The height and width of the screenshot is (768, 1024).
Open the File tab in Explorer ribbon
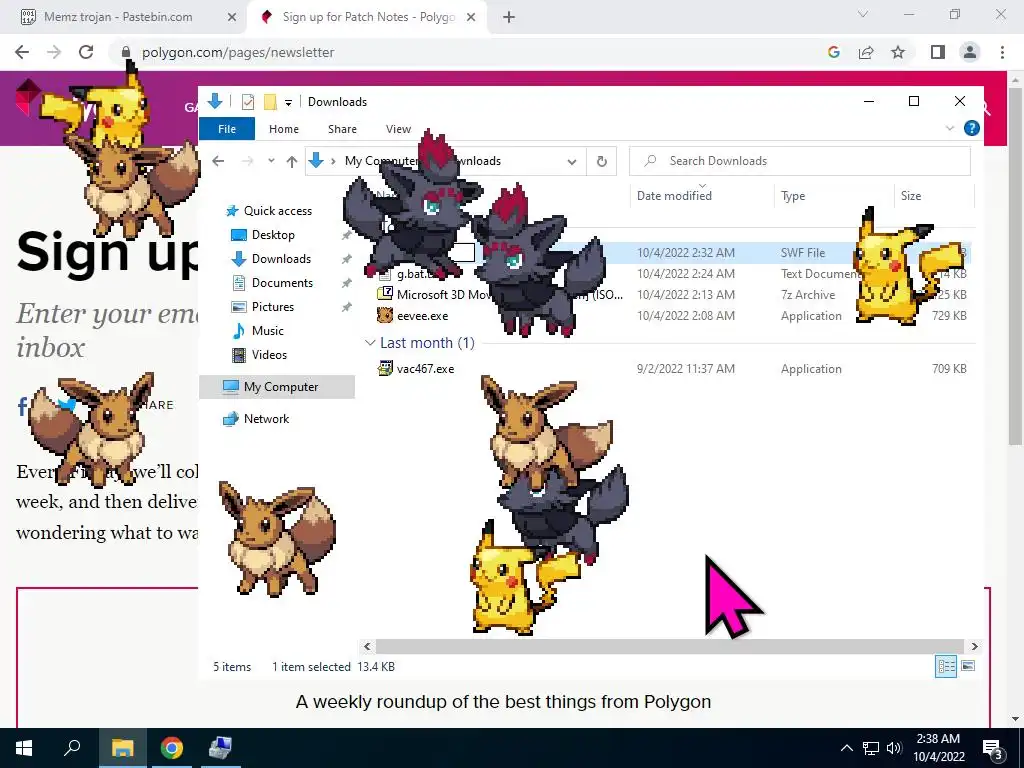coord(227,129)
